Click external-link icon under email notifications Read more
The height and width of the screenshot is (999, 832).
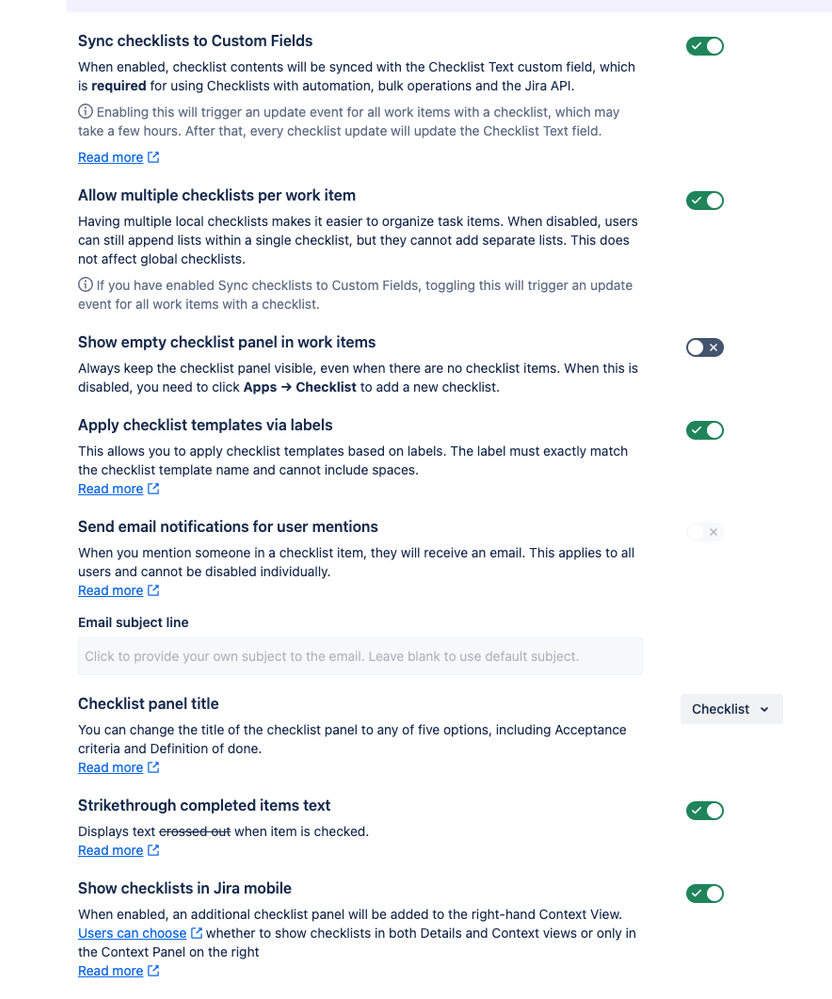pos(154,590)
